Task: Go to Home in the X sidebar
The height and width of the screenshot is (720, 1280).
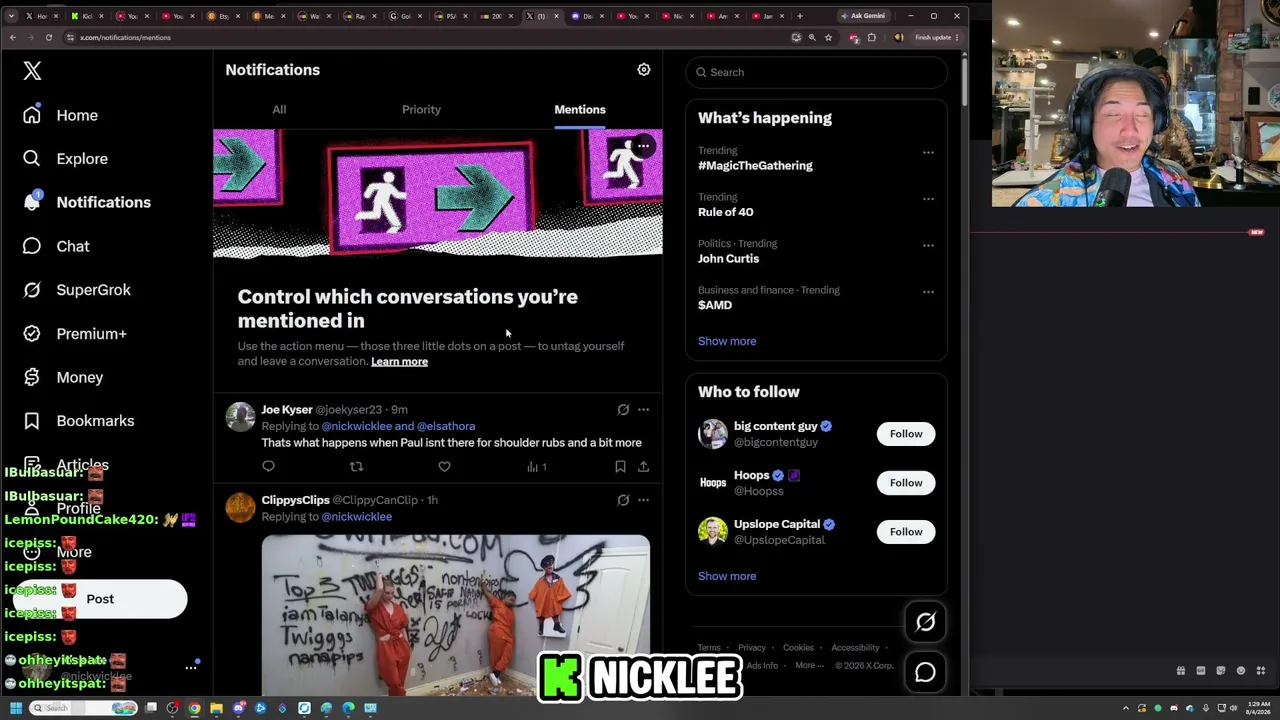Action: click(60, 115)
